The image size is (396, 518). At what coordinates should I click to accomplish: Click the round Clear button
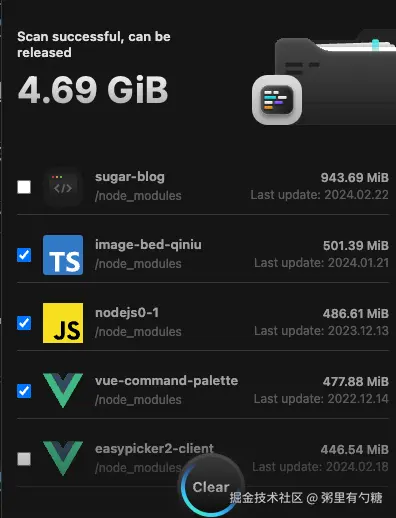pos(211,487)
